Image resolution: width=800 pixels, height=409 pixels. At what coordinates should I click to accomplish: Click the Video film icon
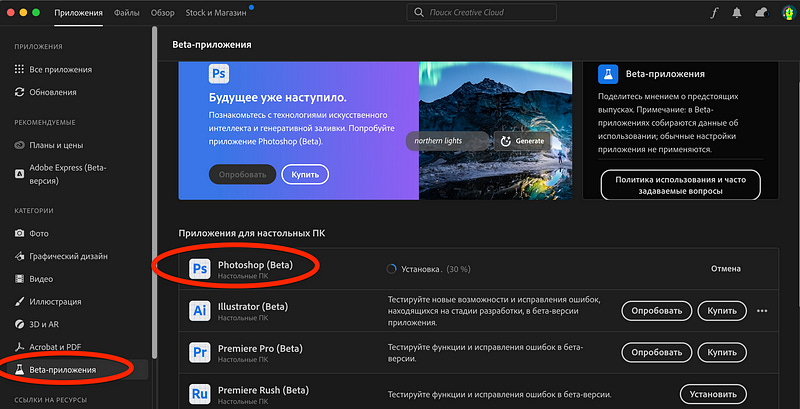click(x=19, y=279)
